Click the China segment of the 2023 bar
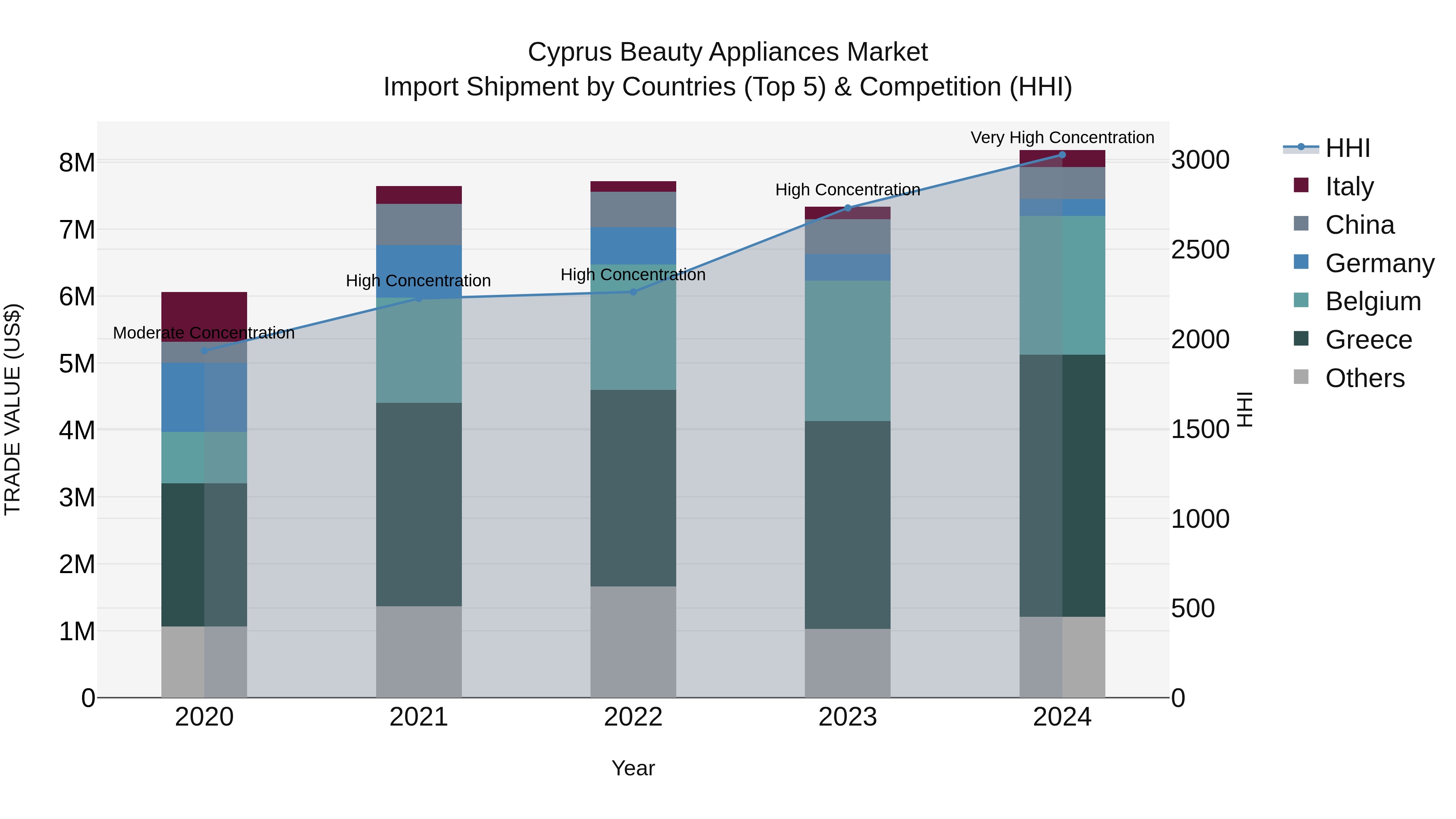1456x819 pixels. coord(847,237)
